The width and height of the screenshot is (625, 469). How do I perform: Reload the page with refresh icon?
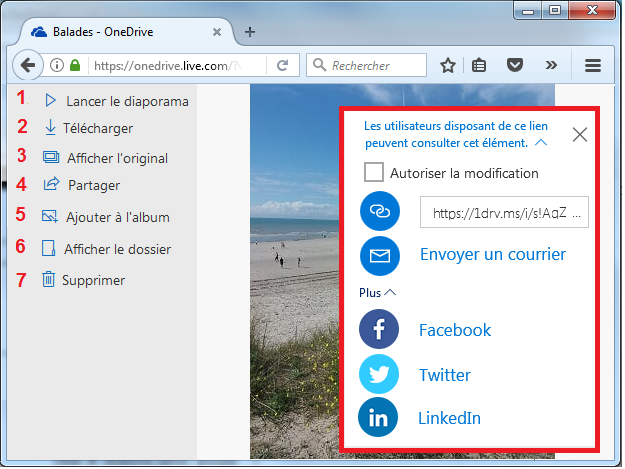pos(283,65)
